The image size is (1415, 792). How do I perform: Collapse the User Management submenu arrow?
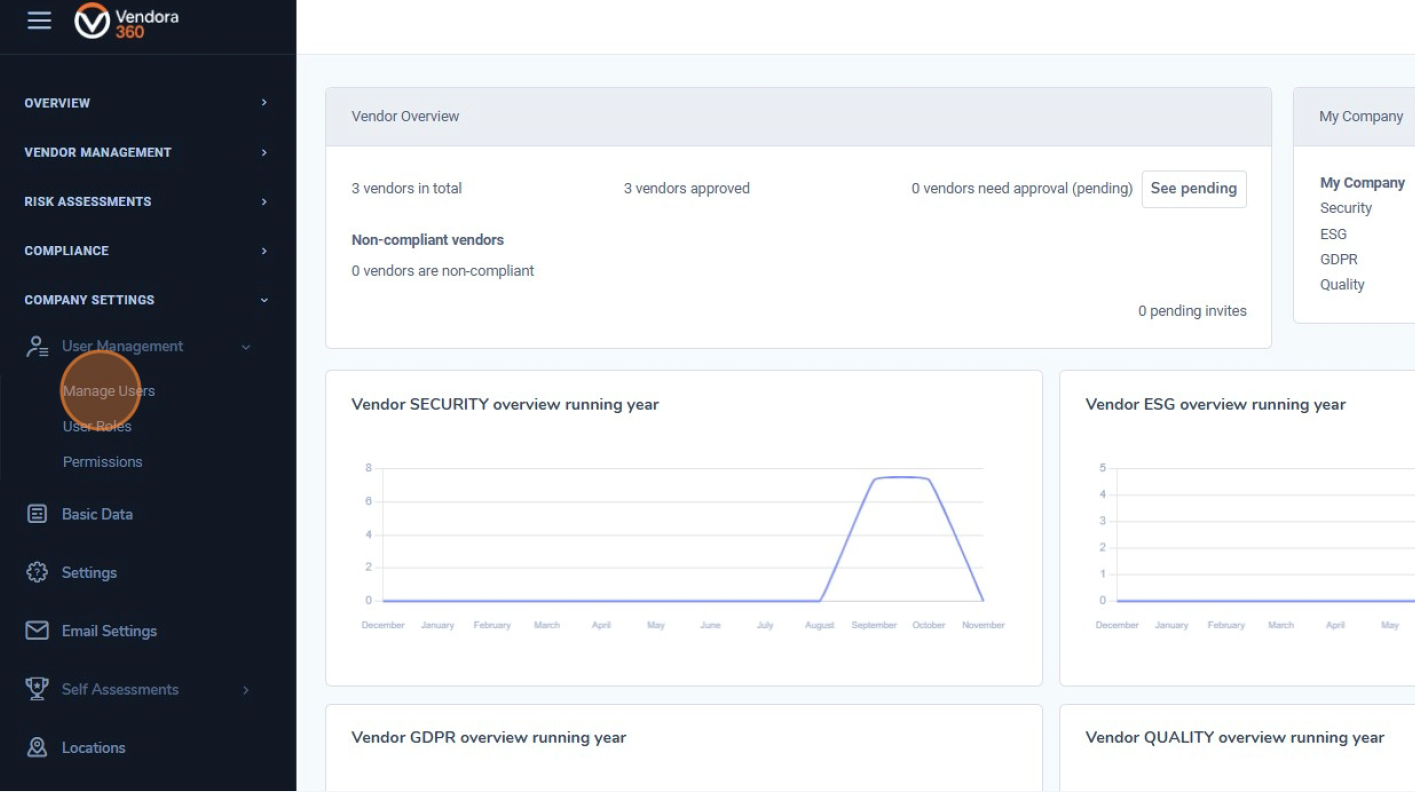point(246,347)
